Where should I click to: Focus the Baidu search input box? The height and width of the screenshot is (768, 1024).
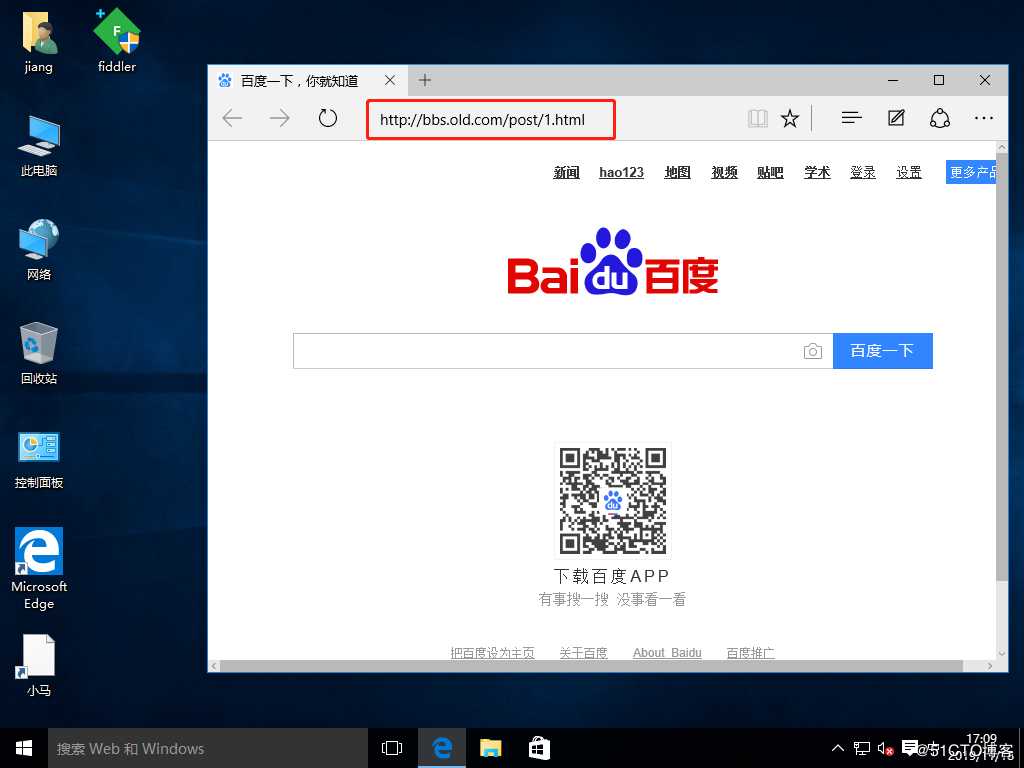click(545, 351)
